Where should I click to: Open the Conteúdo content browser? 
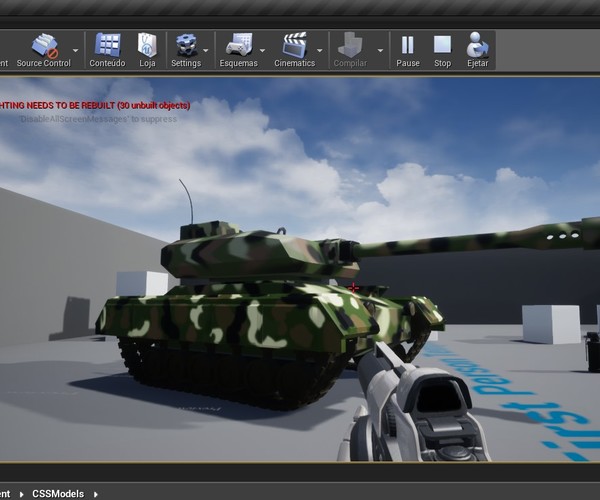point(107,50)
